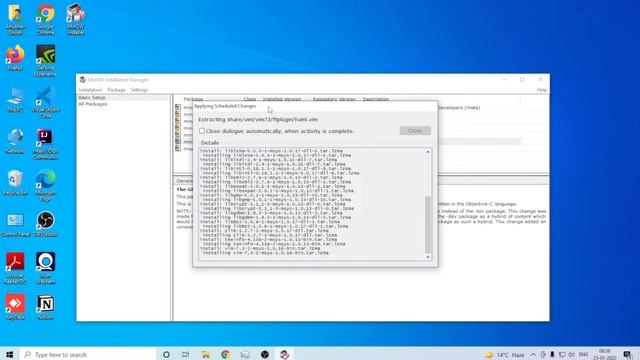The height and width of the screenshot is (360, 640).
Task: Click the MinGW Installation Manager taskbar icon
Action: pos(284,354)
